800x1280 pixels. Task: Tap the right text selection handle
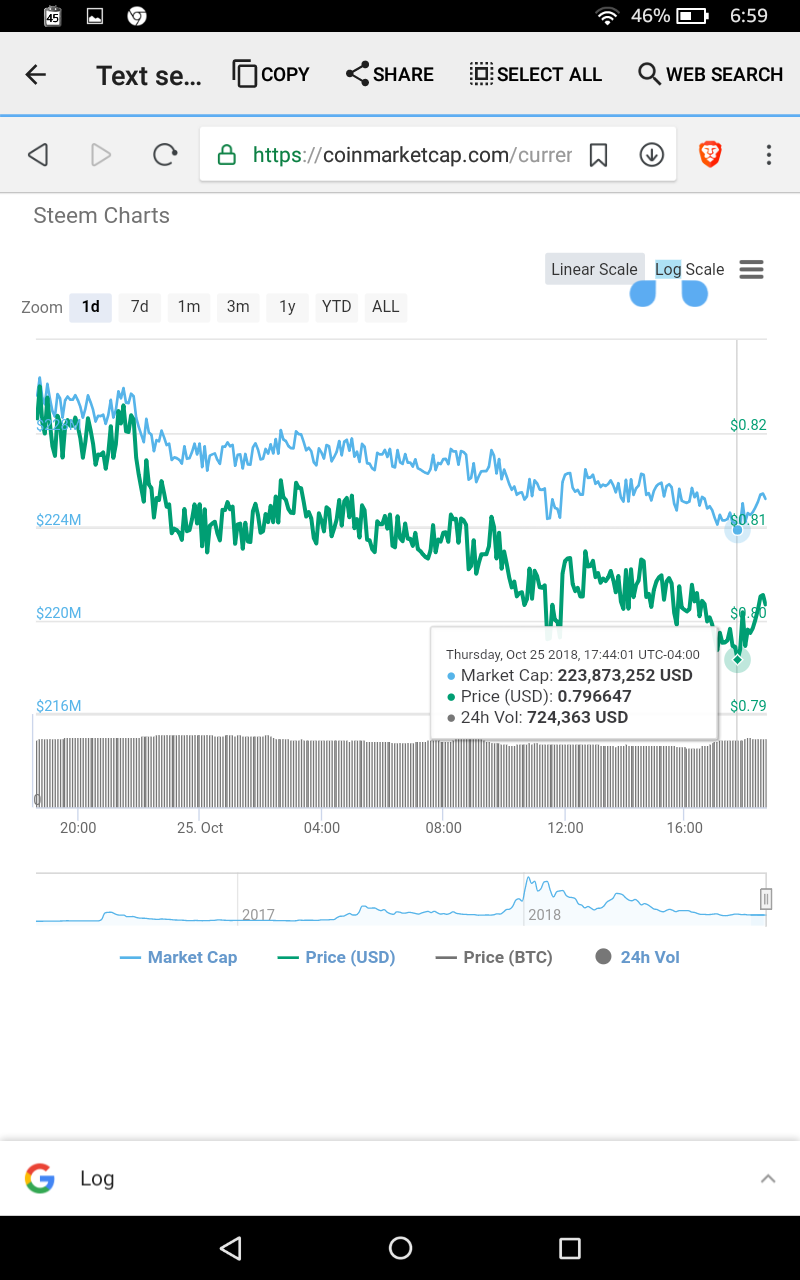pos(695,293)
